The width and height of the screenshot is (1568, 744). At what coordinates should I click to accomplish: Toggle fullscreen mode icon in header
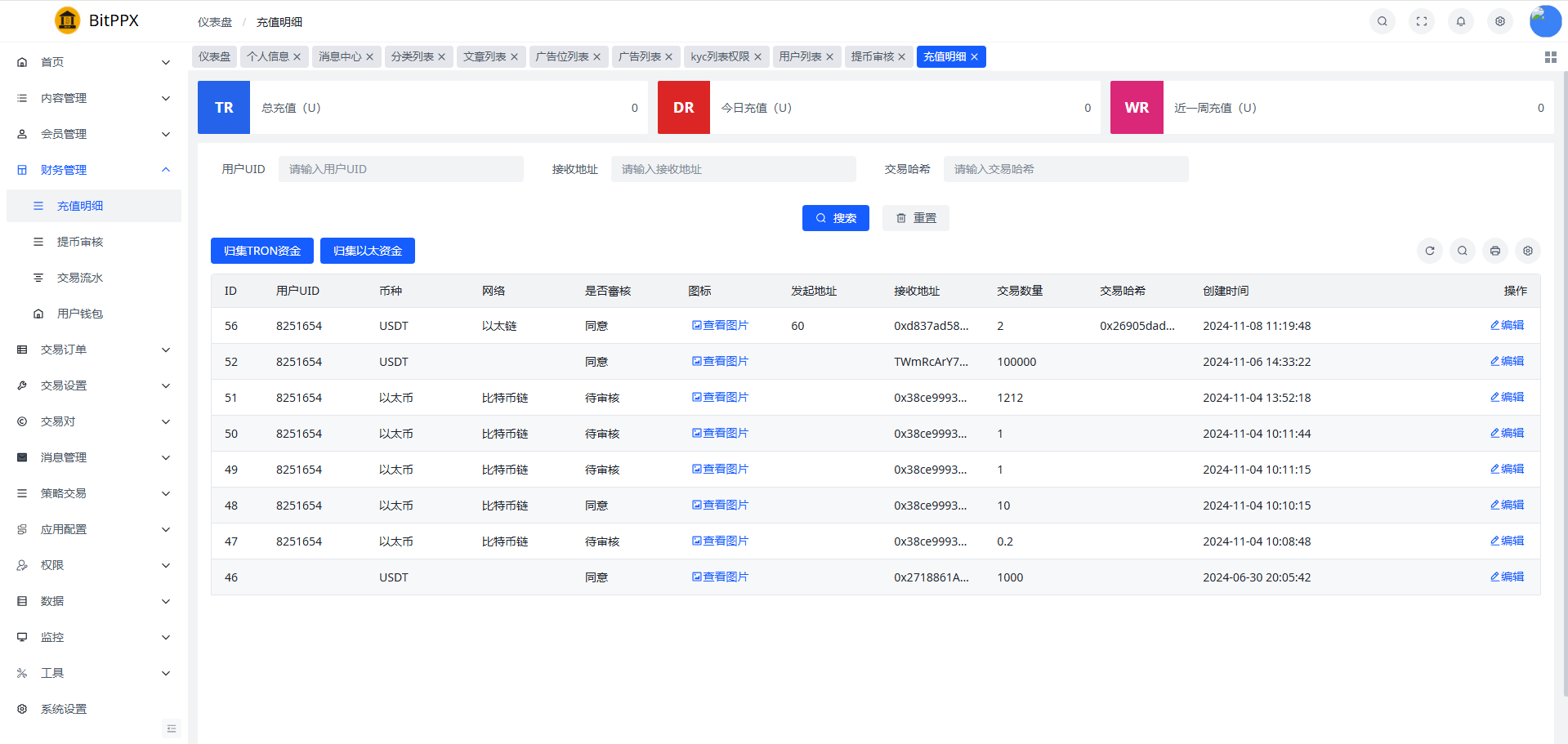point(1421,21)
